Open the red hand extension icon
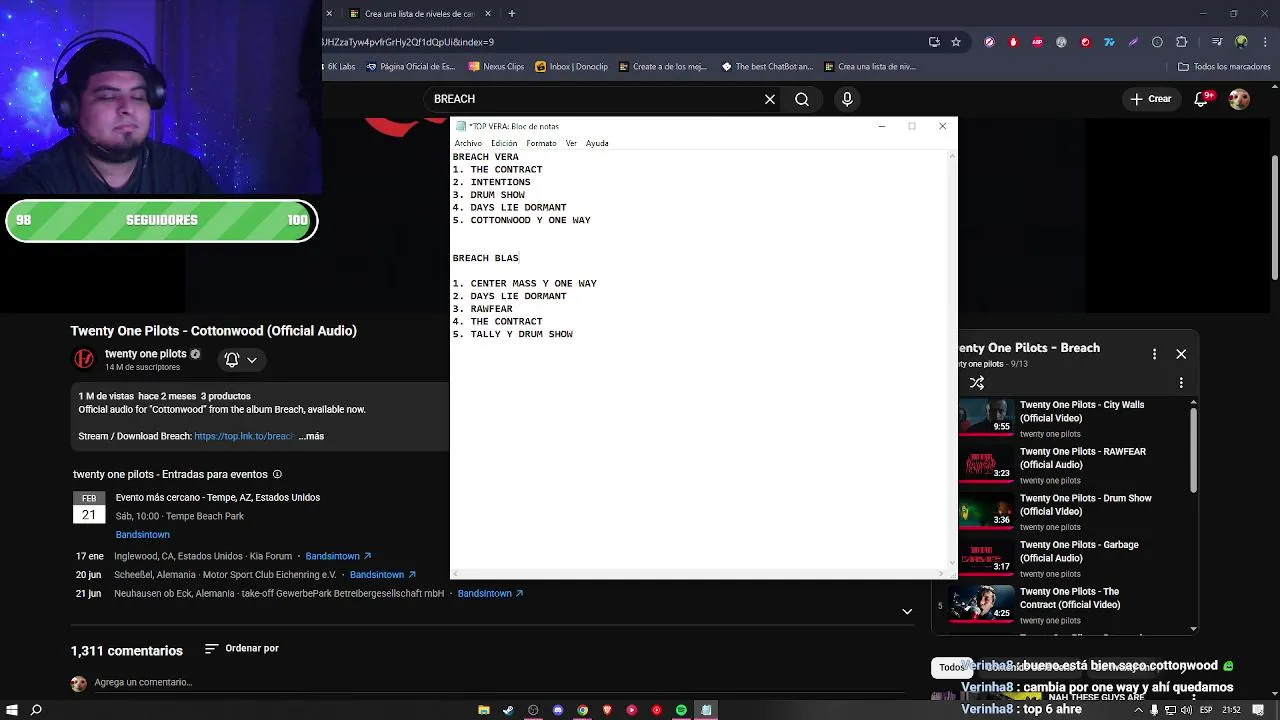 pos(1013,42)
